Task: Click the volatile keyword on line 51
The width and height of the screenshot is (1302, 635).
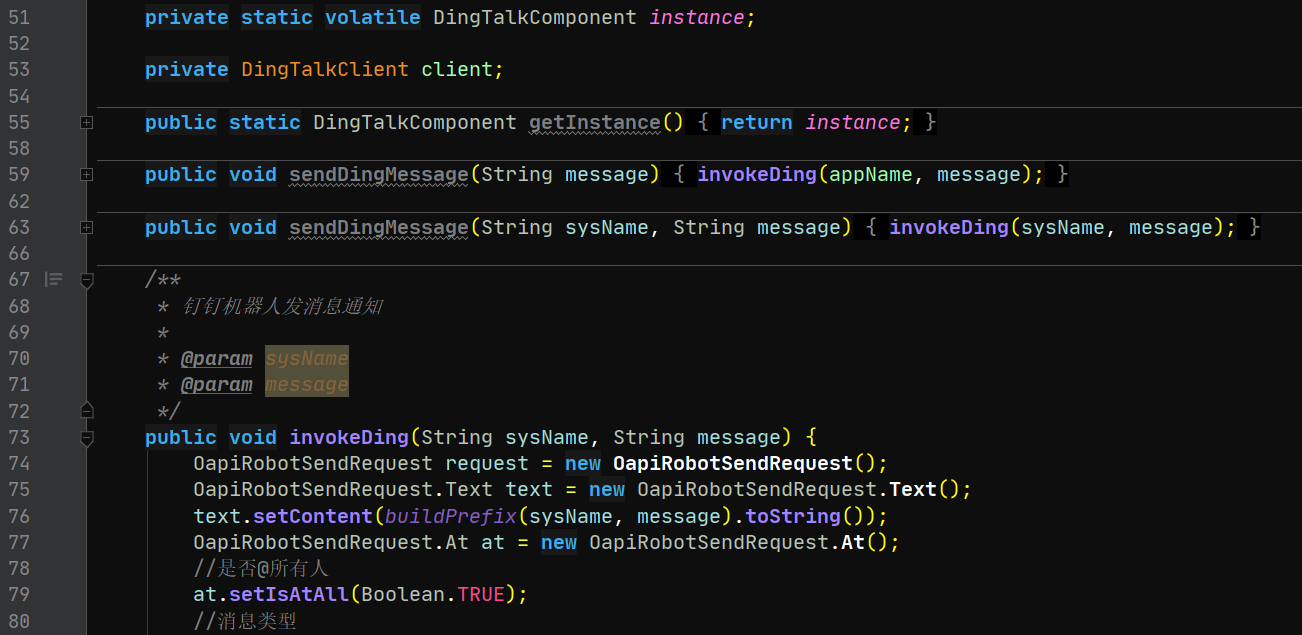Action: click(373, 17)
